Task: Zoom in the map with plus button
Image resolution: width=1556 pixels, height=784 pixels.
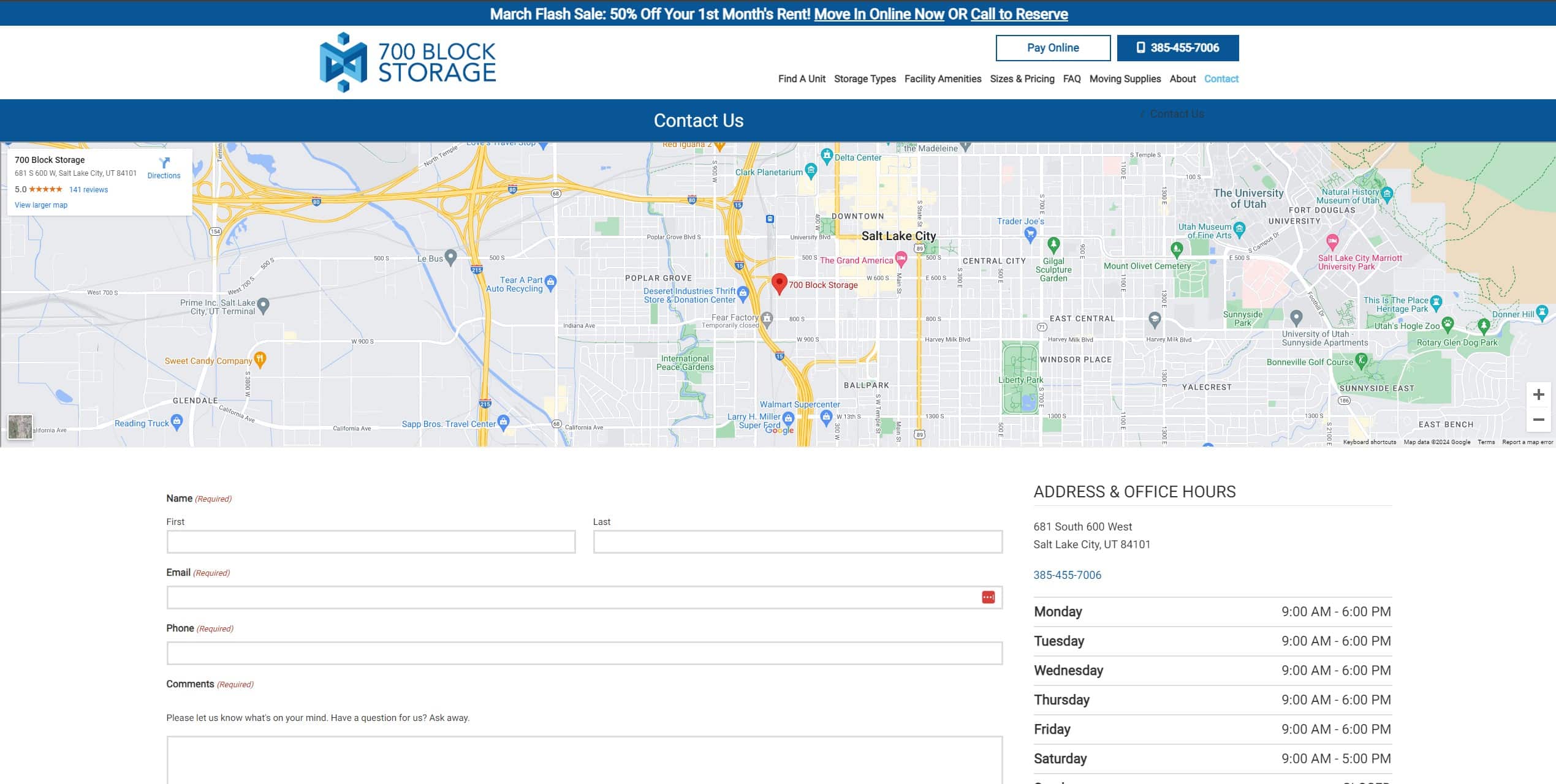Action: pyautogui.click(x=1538, y=394)
